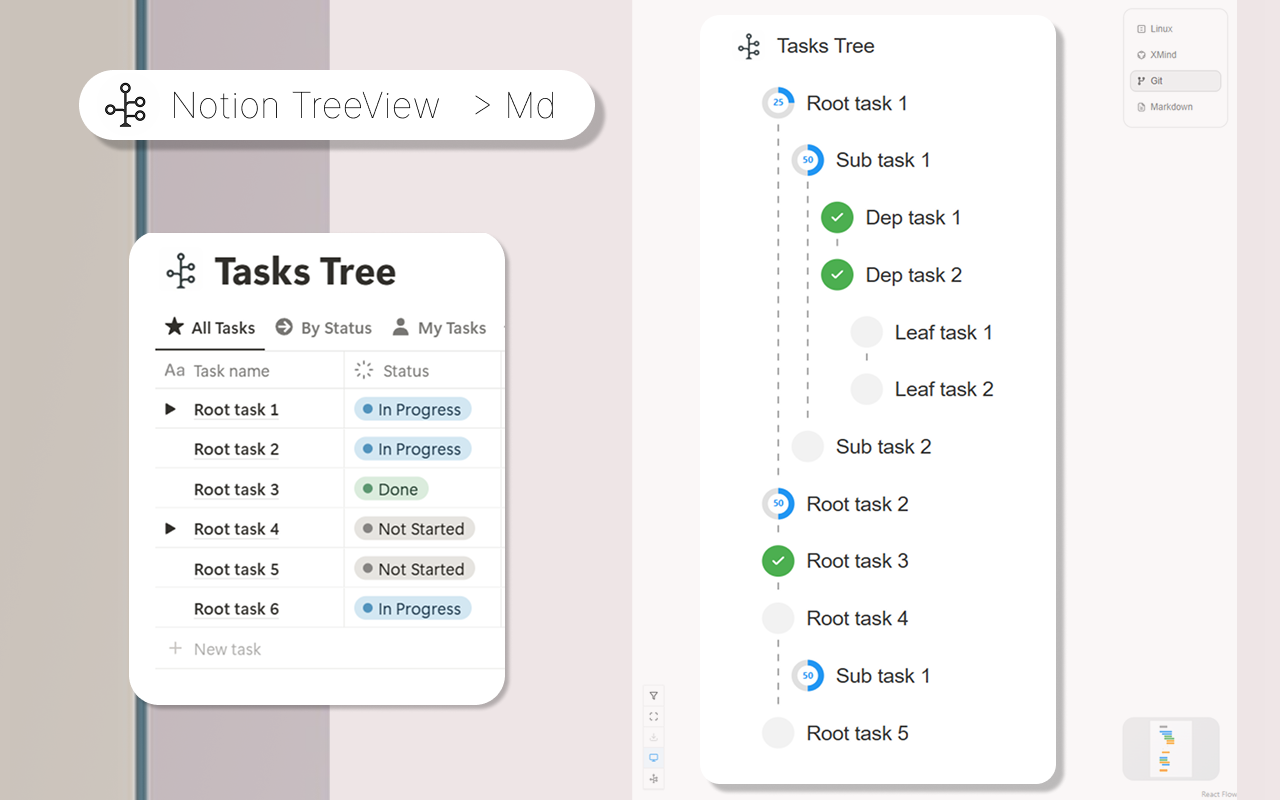Click the empty circle beside Sub task 2
This screenshot has height=800, width=1280.
click(808, 446)
